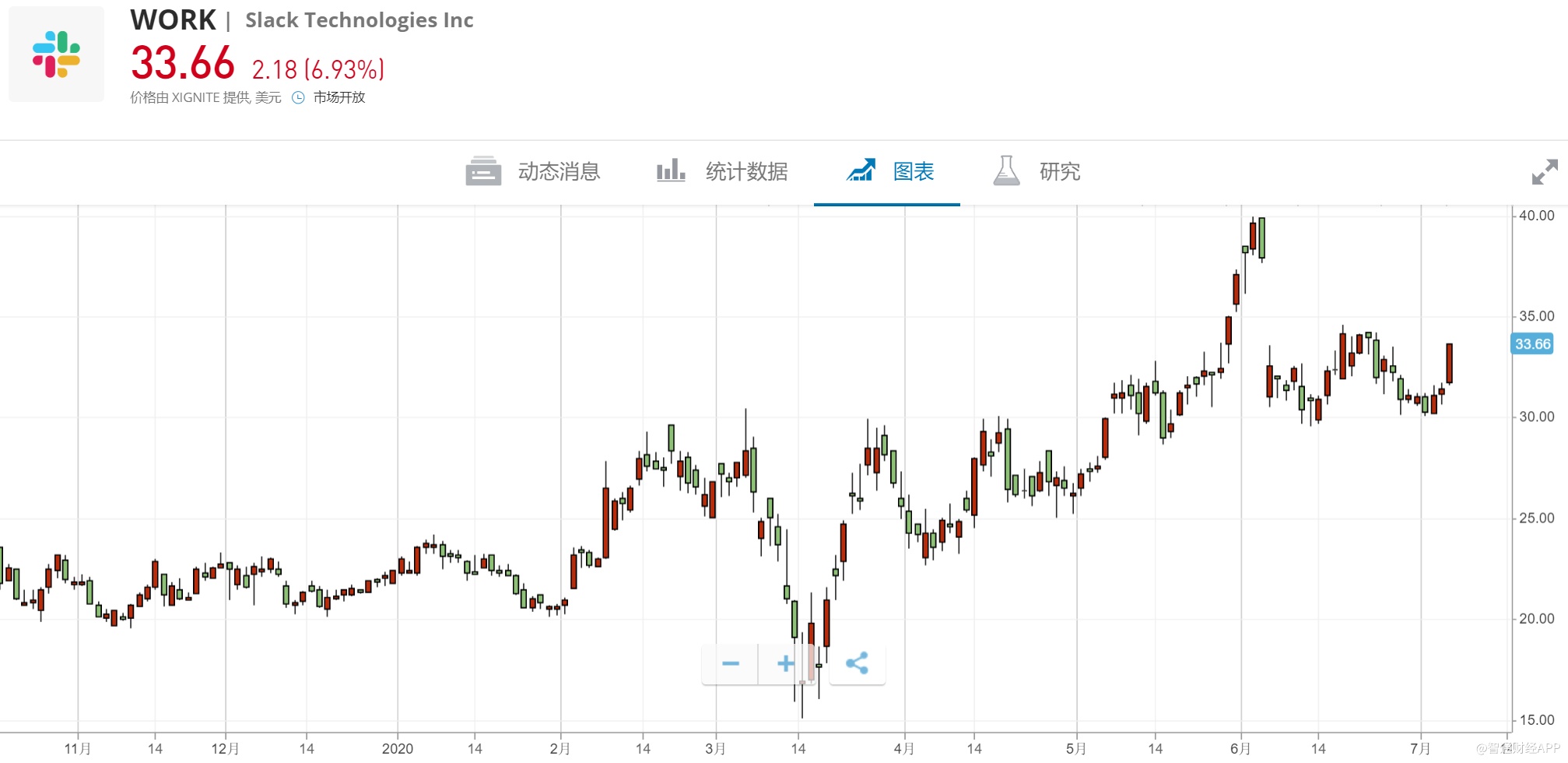Click the news feed printer-style icon
Viewport: 1568px width, 763px height.
coord(483,171)
